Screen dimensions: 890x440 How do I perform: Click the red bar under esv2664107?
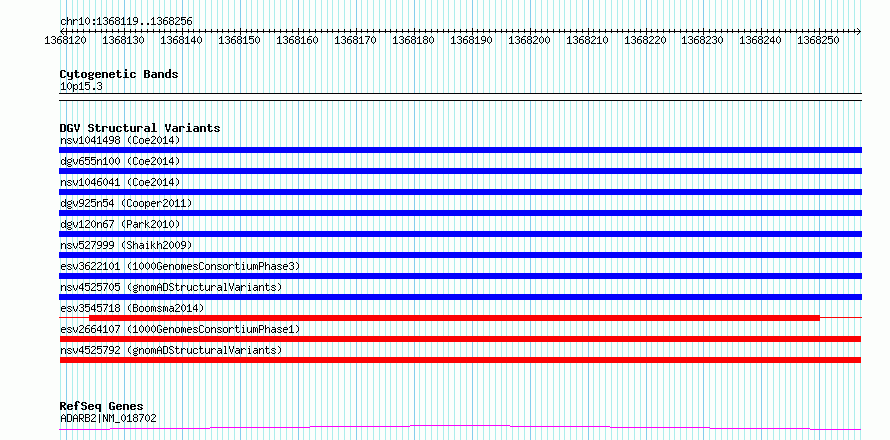pyautogui.click(x=460, y=339)
